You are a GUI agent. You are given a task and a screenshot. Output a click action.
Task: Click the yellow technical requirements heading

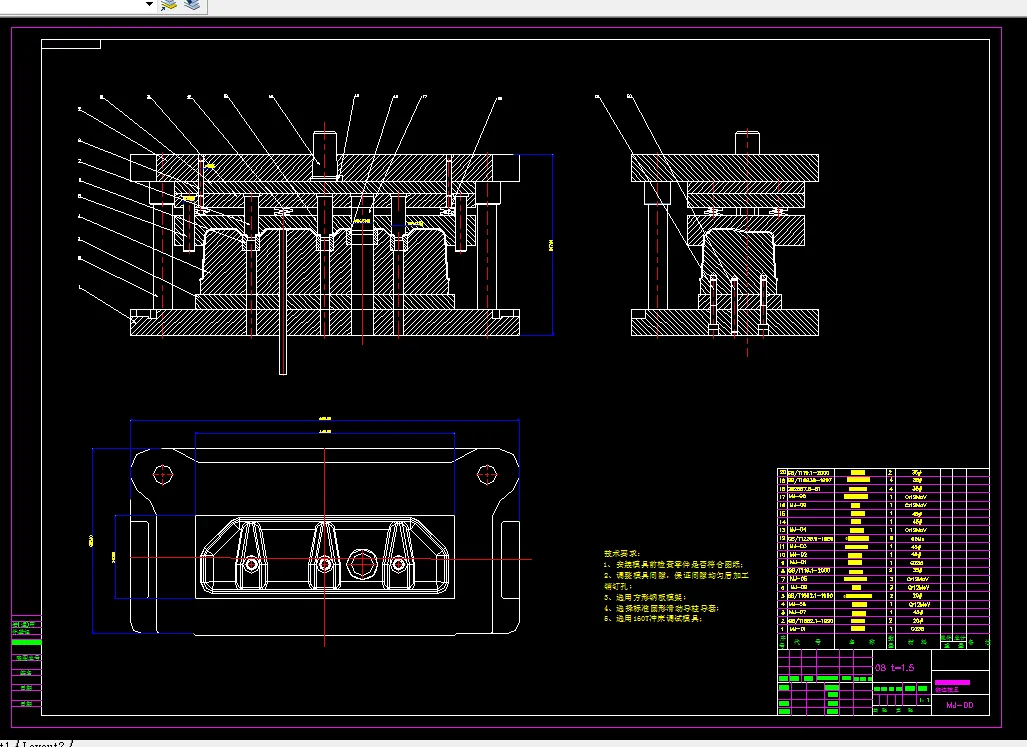pos(622,553)
